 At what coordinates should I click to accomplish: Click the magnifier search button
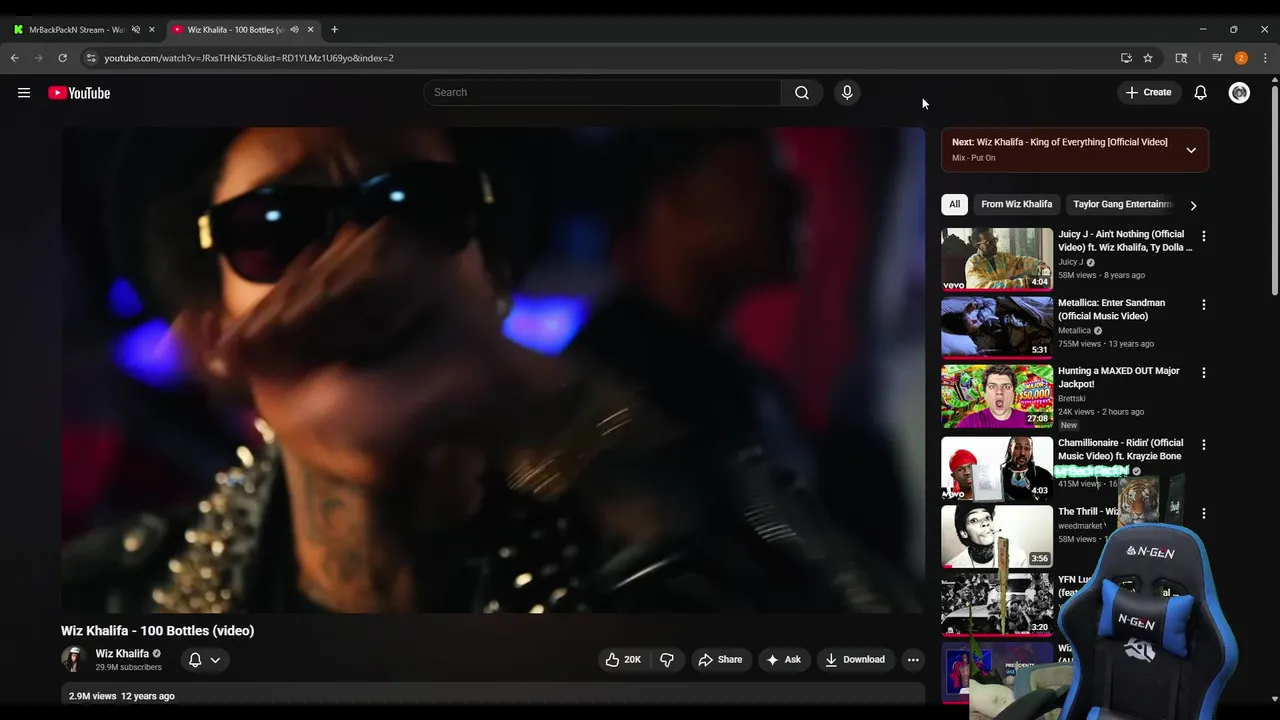pos(802,93)
